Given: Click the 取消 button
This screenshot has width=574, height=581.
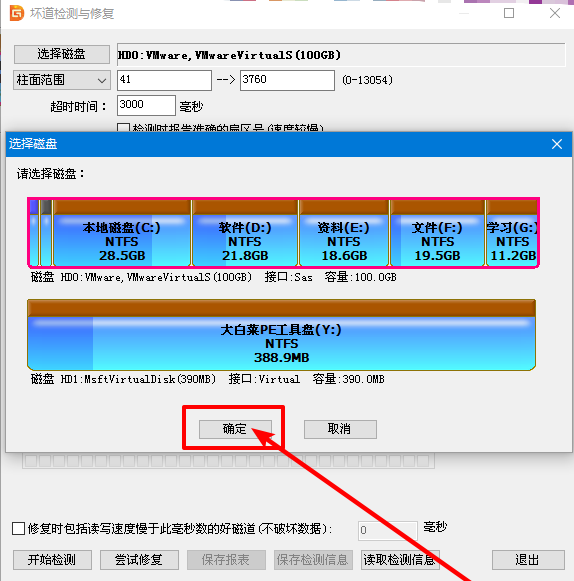Looking at the screenshot, I should point(340,429).
